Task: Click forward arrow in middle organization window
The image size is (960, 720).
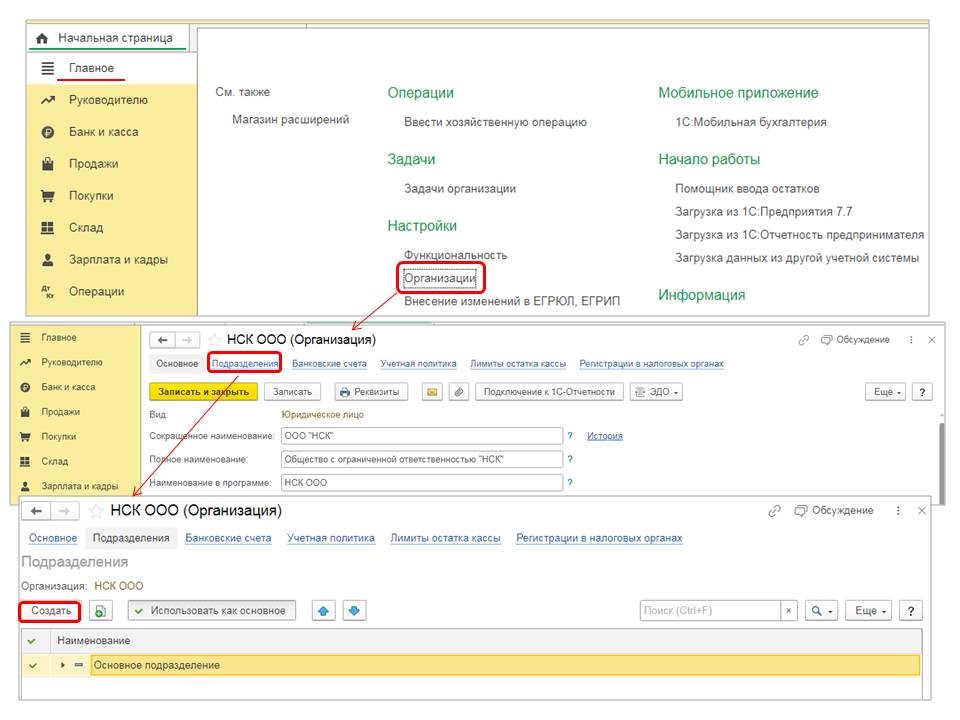Action: click(187, 340)
